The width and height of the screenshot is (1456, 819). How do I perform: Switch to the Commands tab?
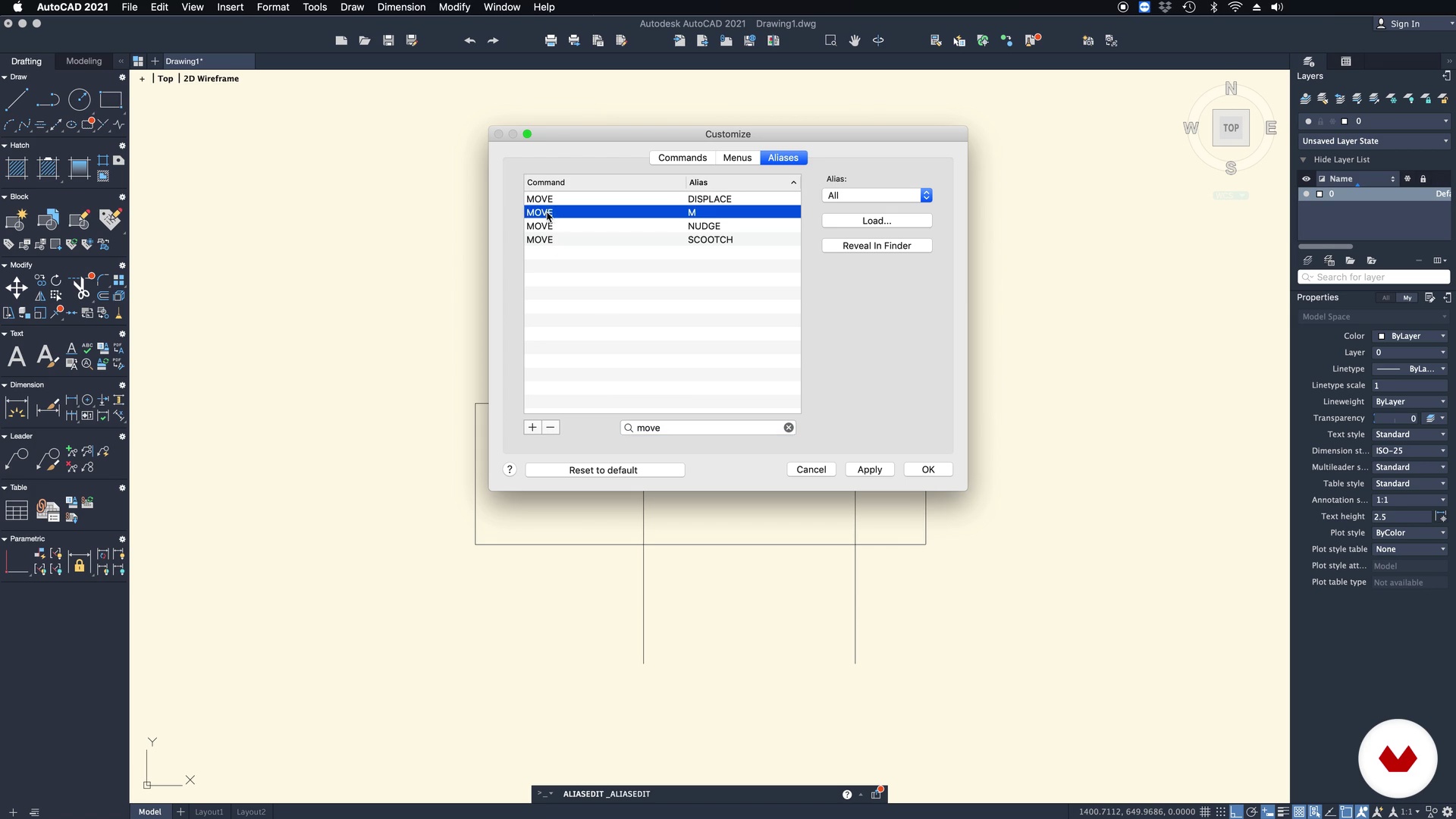[x=682, y=158]
